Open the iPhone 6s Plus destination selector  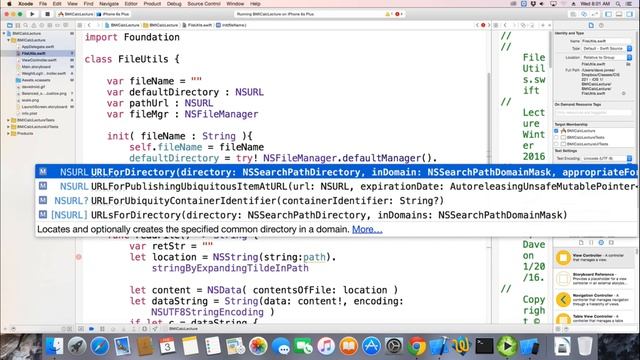point(113,14)
